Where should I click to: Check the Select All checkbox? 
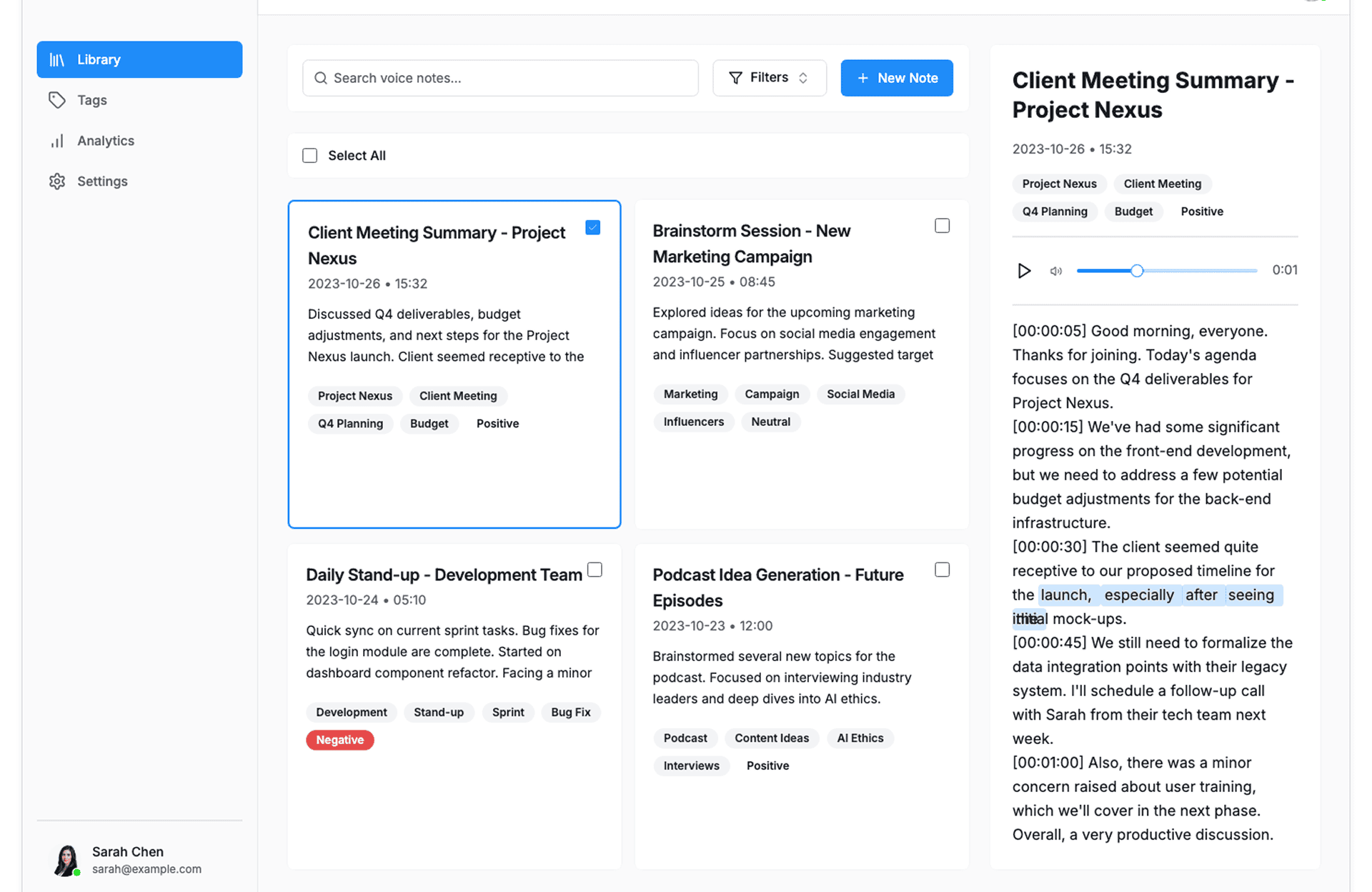click(309, 156)
